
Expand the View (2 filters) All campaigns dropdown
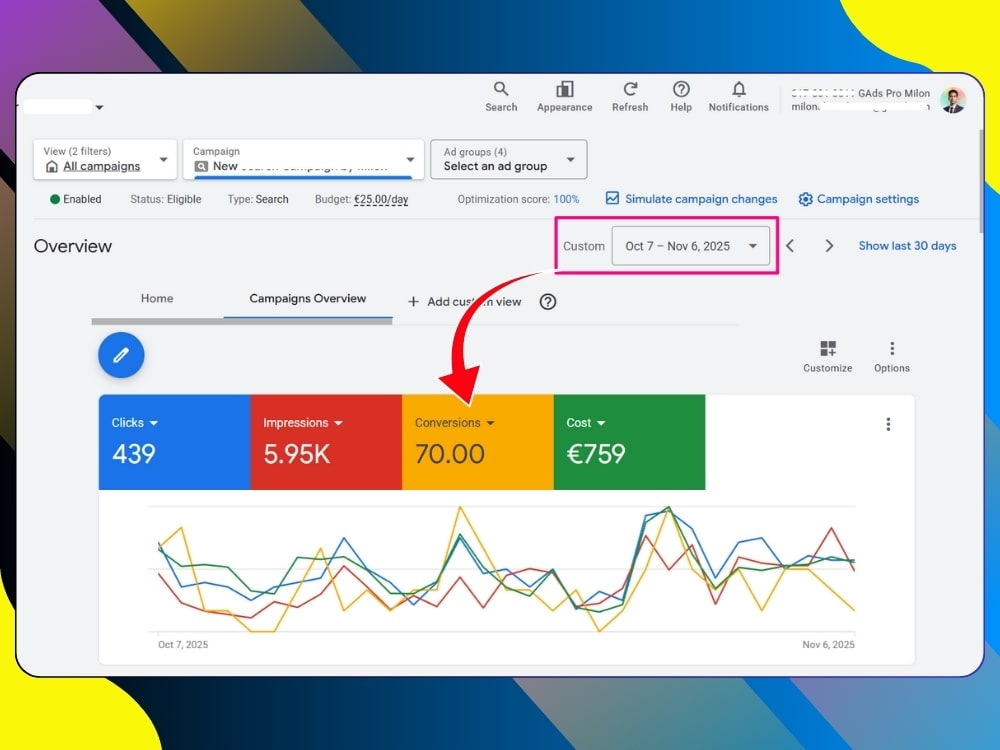pos(105,159)
